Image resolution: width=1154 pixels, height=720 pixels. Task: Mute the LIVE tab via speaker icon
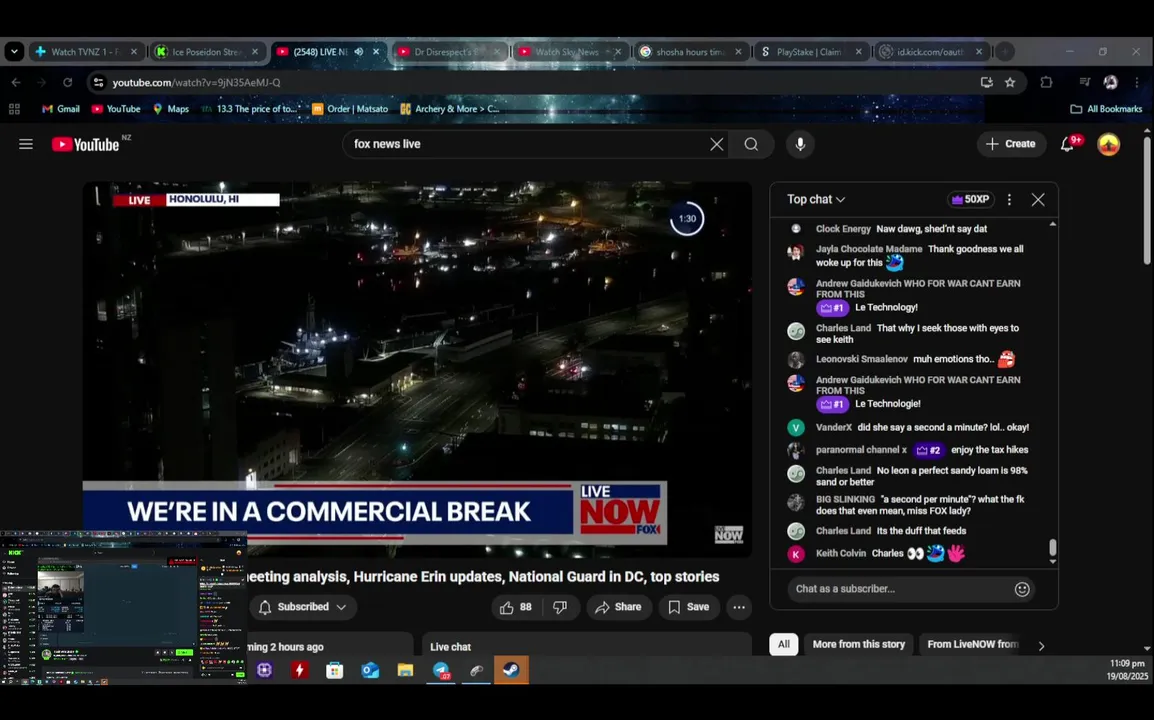pos(358,52)
